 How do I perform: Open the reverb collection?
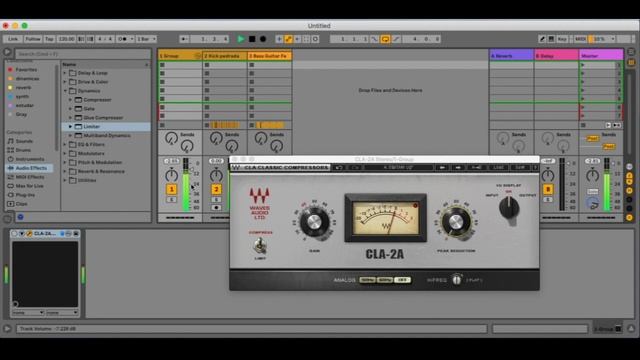23,88
